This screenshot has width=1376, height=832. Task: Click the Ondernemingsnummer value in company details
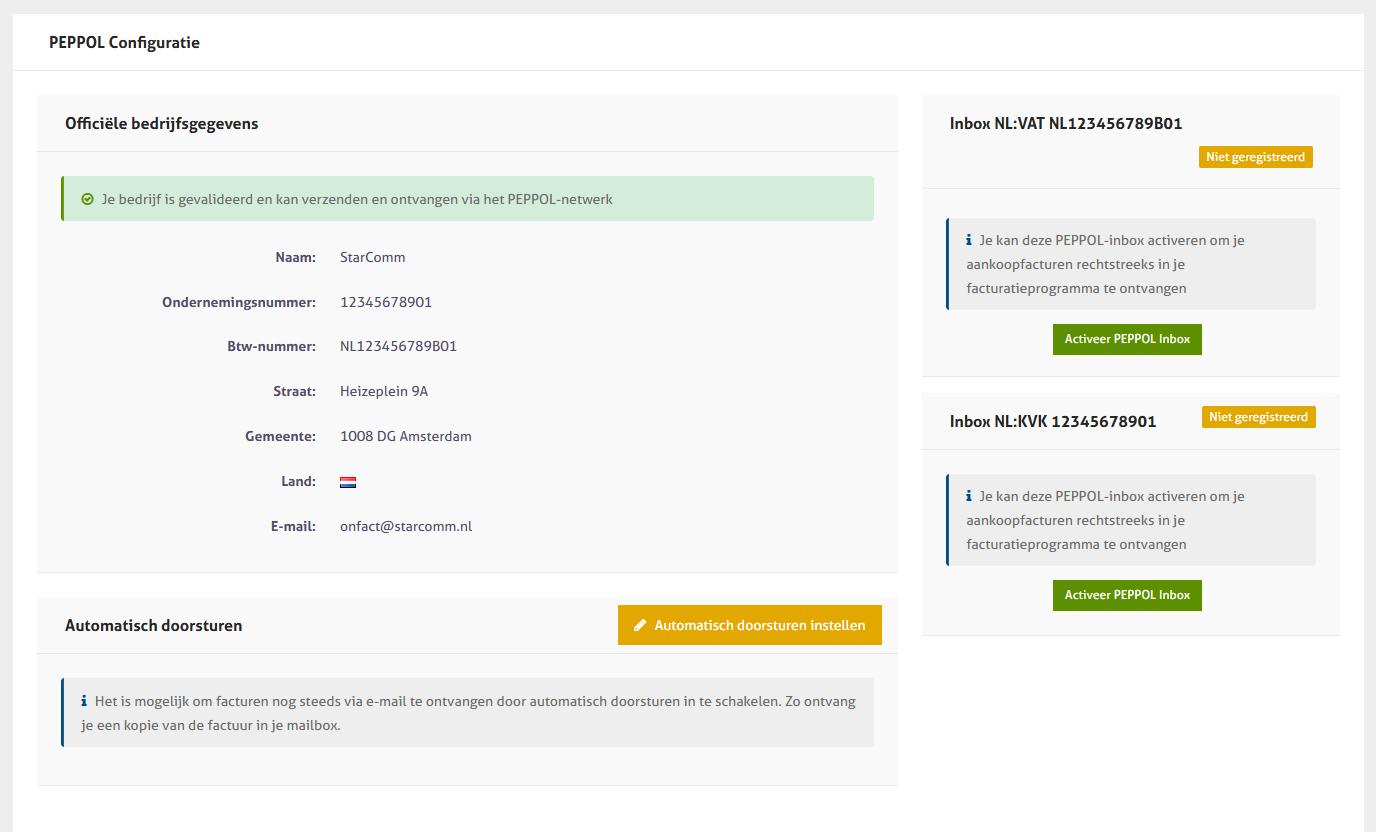pyautogui.click(x=385, y=302)
